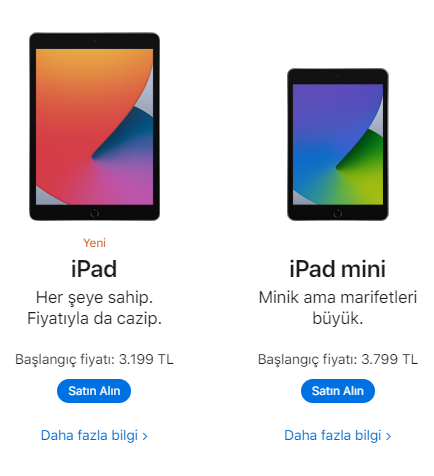Click the chevron after iPad's Daha fazla bilgi

(x=145, y=436)
